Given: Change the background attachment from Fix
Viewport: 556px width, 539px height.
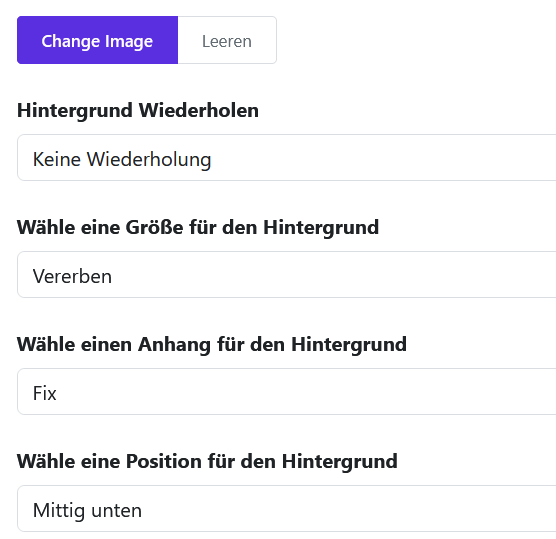Looking at the screenshot, I should tap(287, 391).
